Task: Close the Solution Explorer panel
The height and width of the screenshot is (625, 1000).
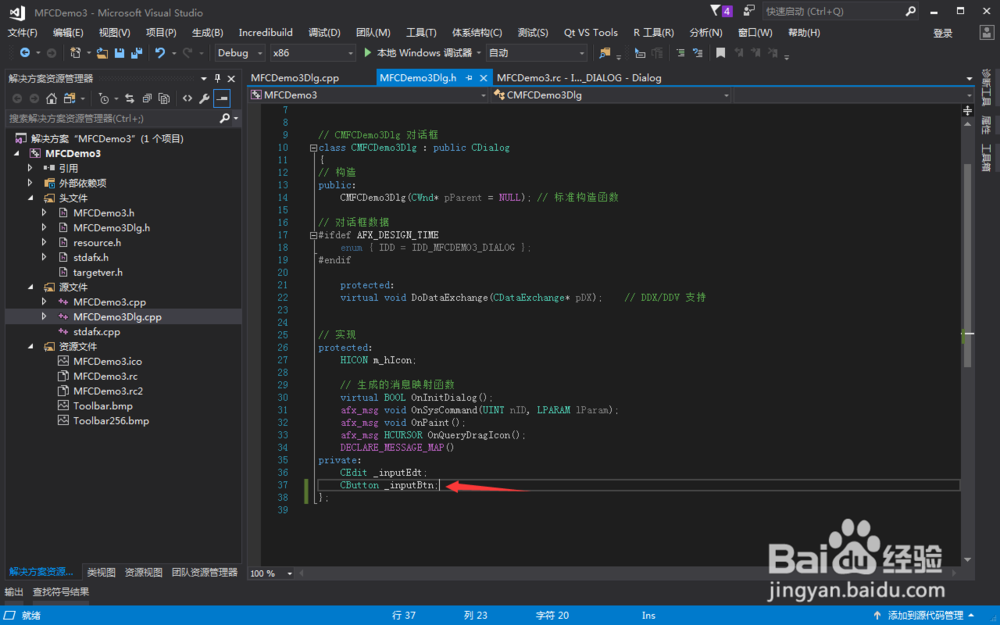Action: 231,78
